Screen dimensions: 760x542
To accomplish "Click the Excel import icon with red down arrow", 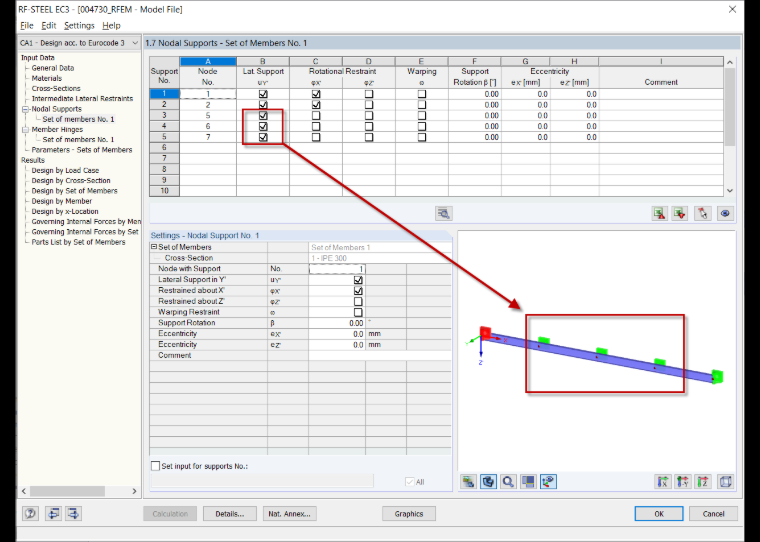I will point(680,213).
